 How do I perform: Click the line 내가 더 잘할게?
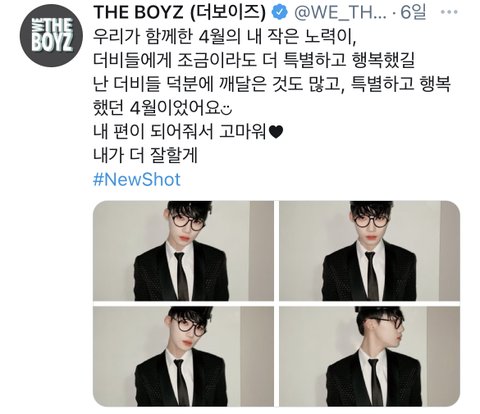(x=146, y=155)
